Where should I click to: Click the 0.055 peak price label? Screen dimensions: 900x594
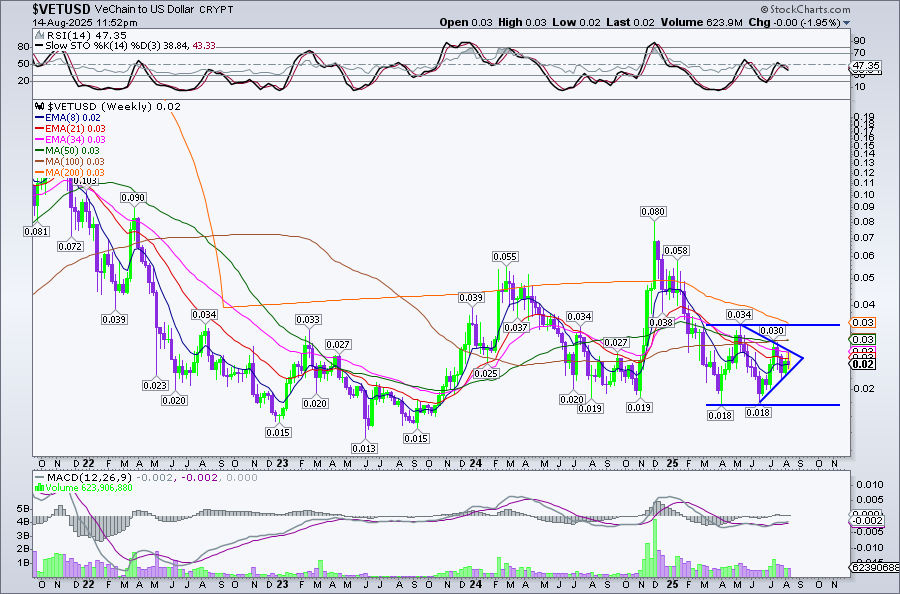coord(505,257)
